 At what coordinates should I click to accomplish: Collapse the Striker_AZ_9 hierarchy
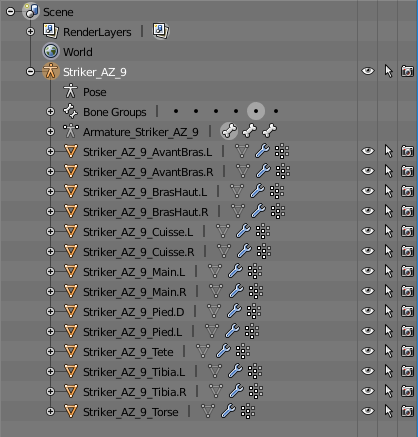click(31, 72)
